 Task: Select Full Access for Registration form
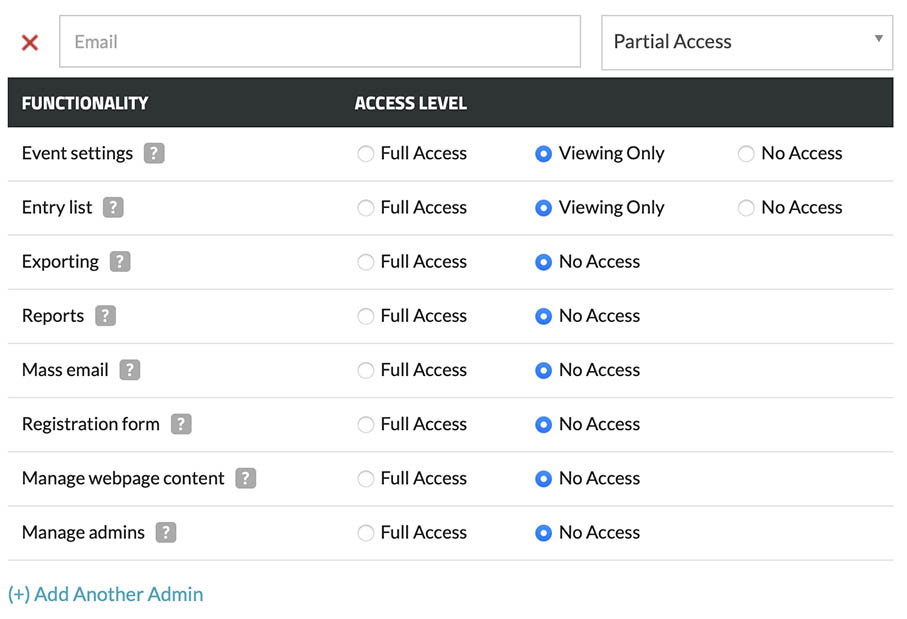tap(366, 424)
